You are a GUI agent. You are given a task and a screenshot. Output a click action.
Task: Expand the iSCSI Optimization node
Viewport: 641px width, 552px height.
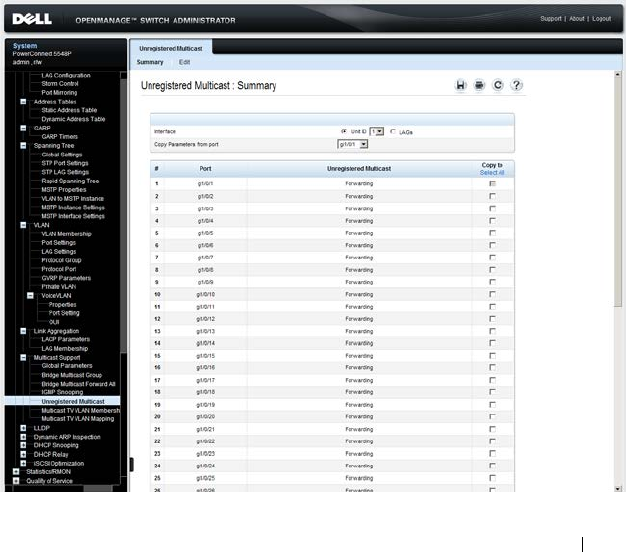point(23,463)
